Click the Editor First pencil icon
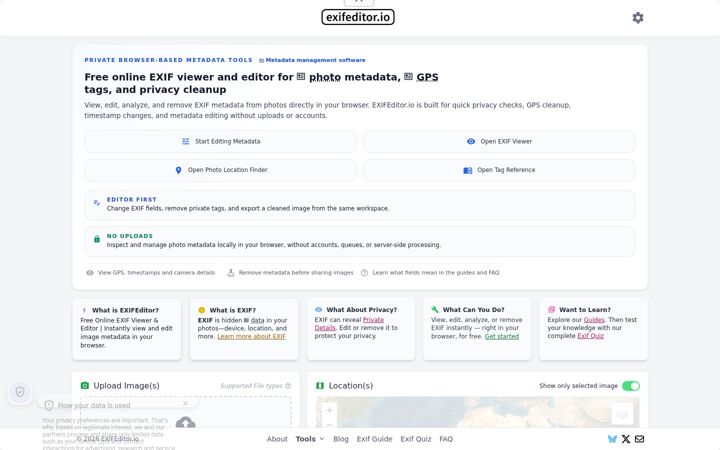 pyautogui.click(x=97, y=203)
